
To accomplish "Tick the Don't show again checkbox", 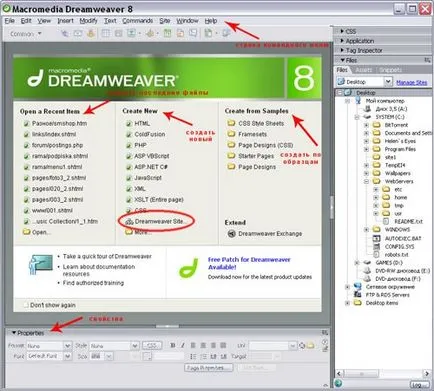I will [x=26, y=305].
